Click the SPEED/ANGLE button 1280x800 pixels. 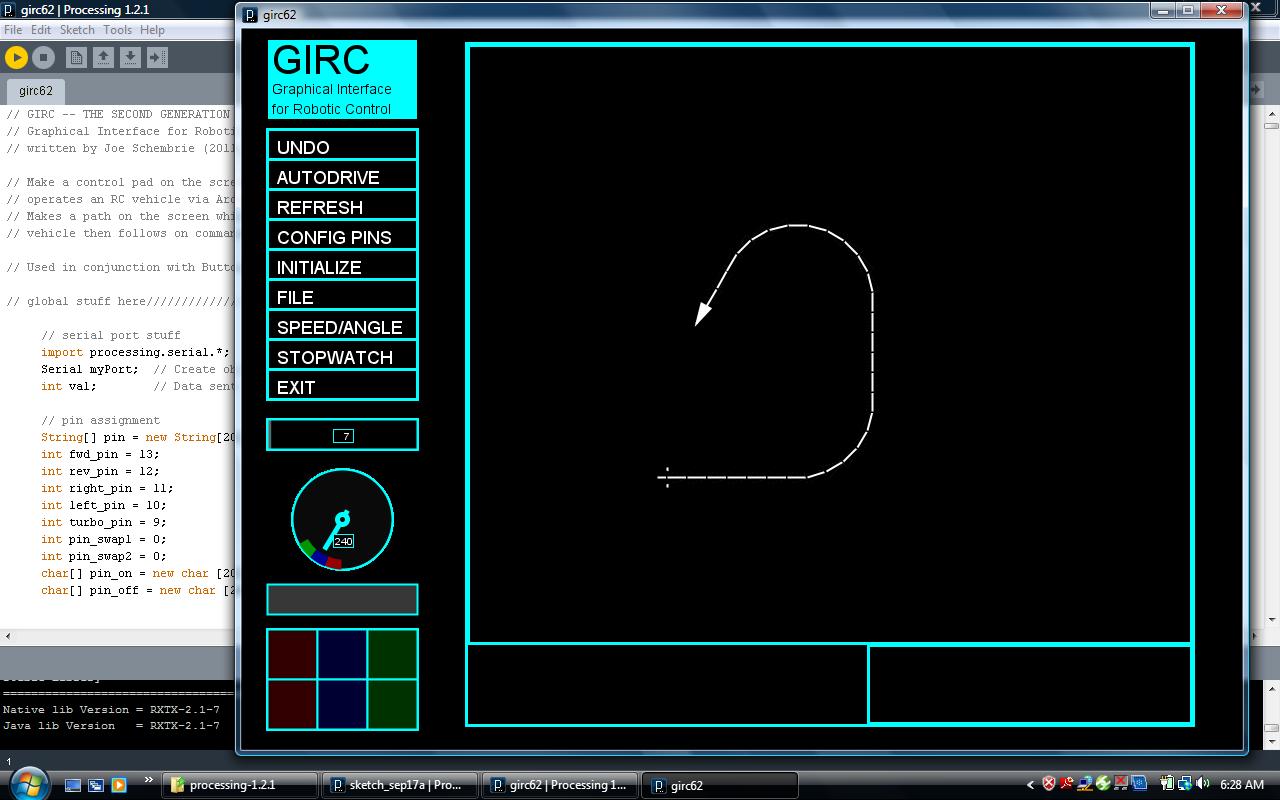pos(342,326)
